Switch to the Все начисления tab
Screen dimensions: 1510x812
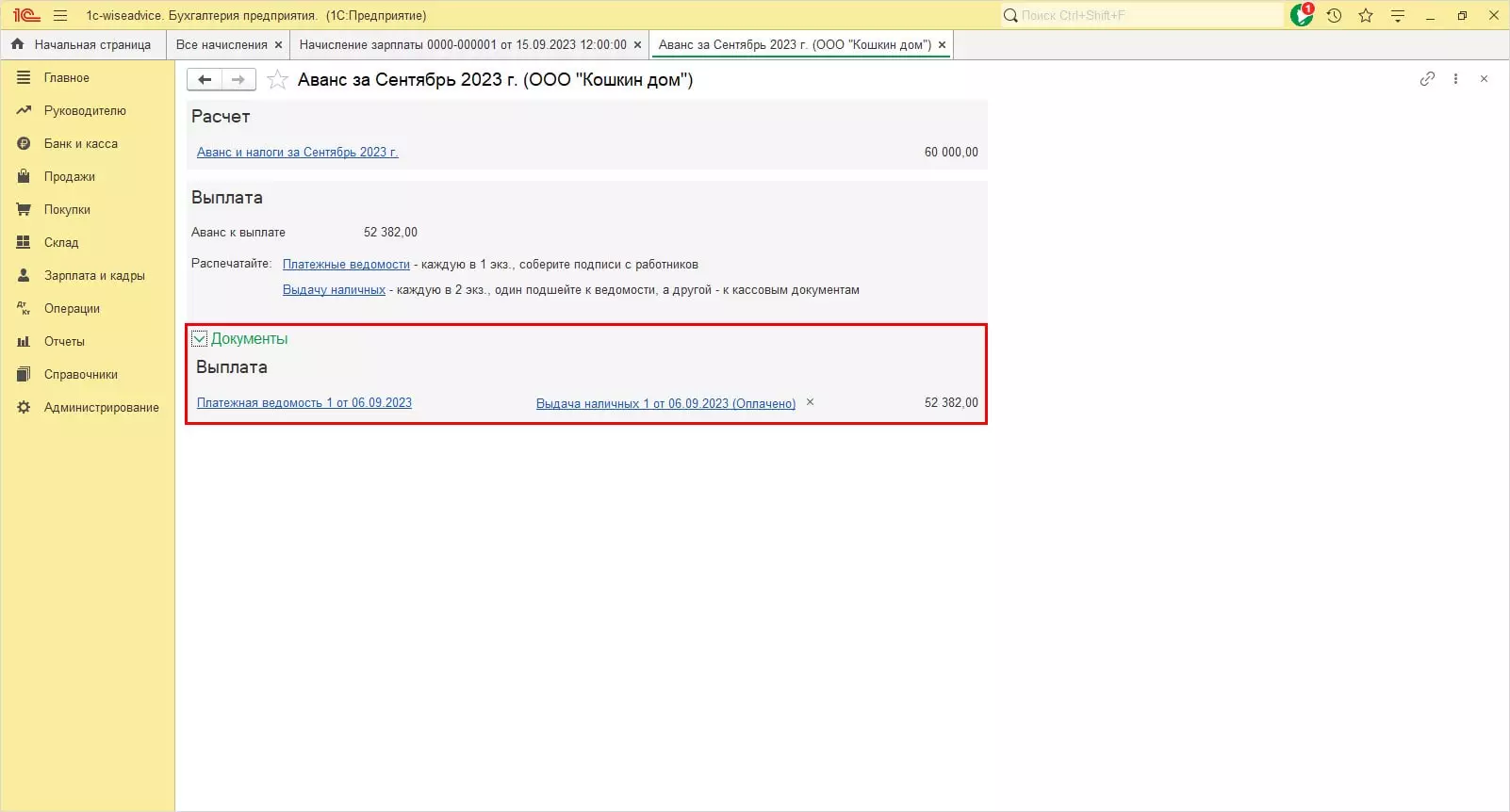[222, 44]
